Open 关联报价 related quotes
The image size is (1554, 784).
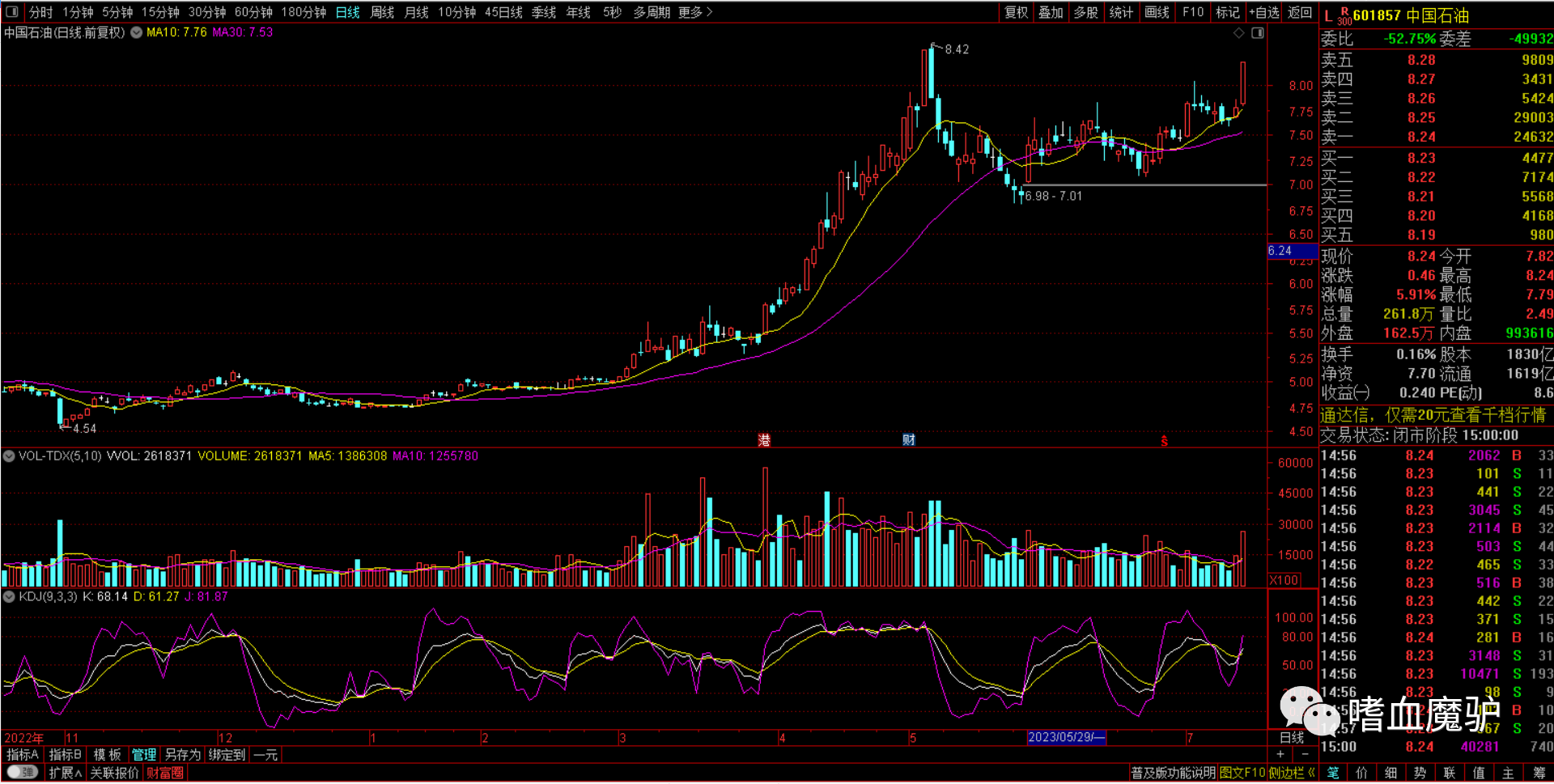(x=114, y=773)
